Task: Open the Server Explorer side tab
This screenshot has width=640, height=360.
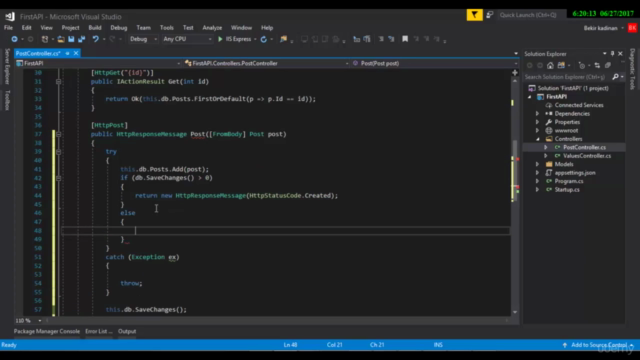Action: 7,66
